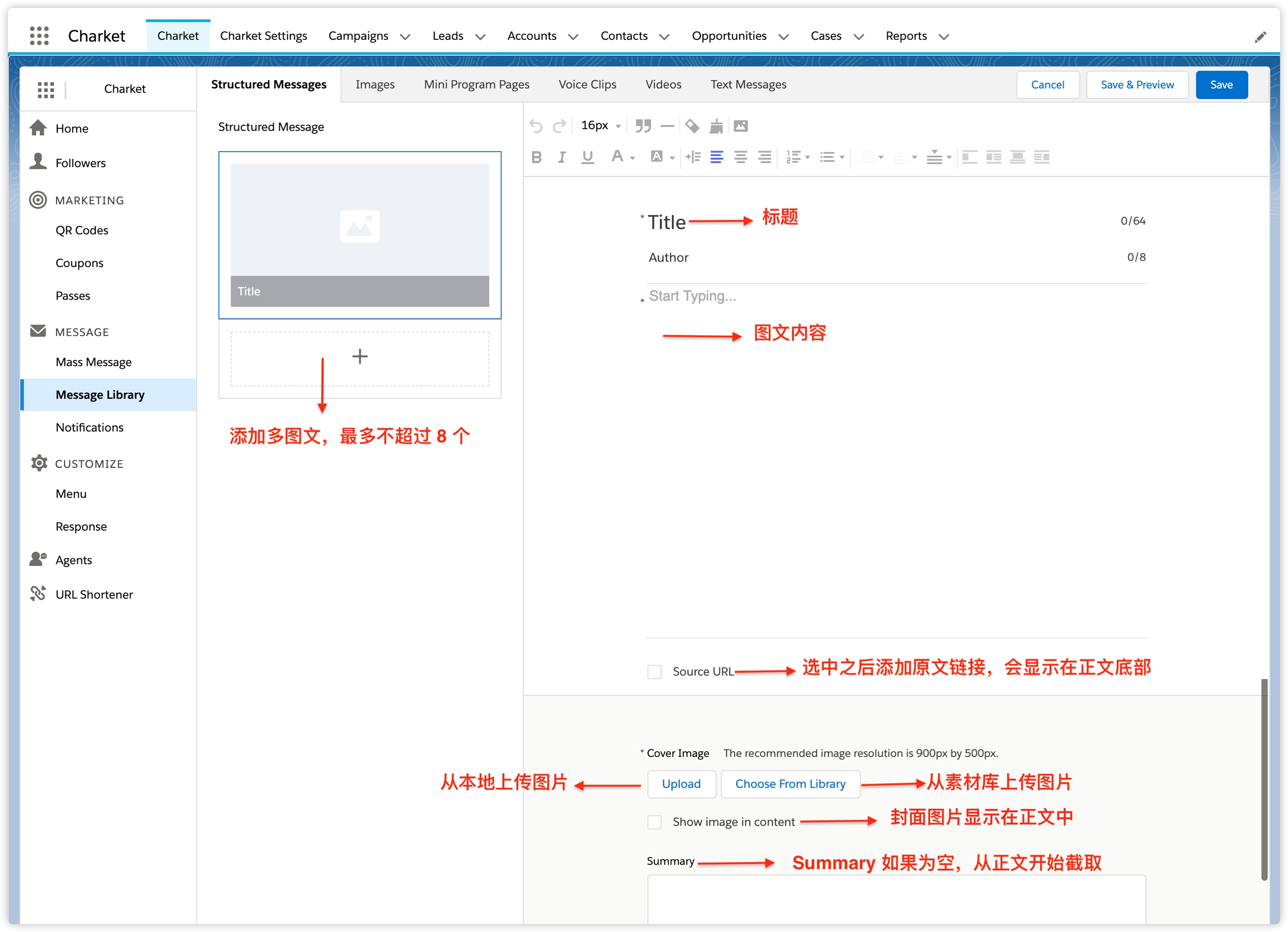Click the editor vertical scrollbar
This screenshot has height=932, width=1288.
coord(1264,780)
